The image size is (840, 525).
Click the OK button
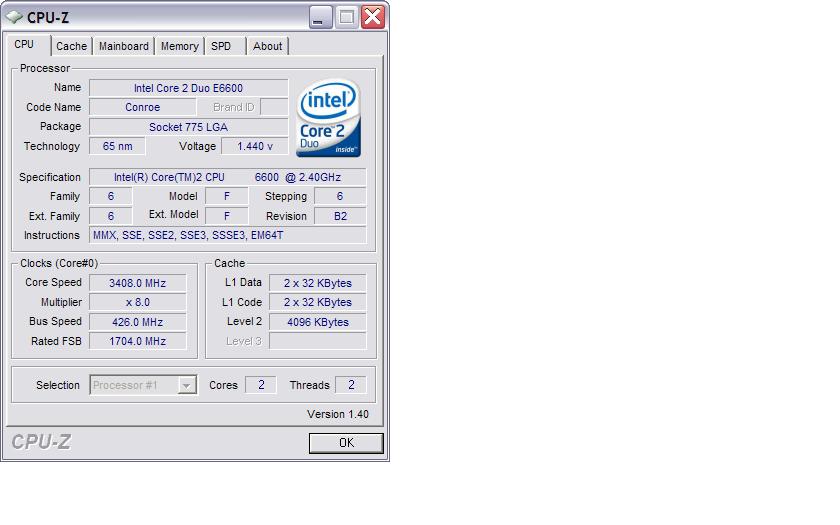coord(346,443)
